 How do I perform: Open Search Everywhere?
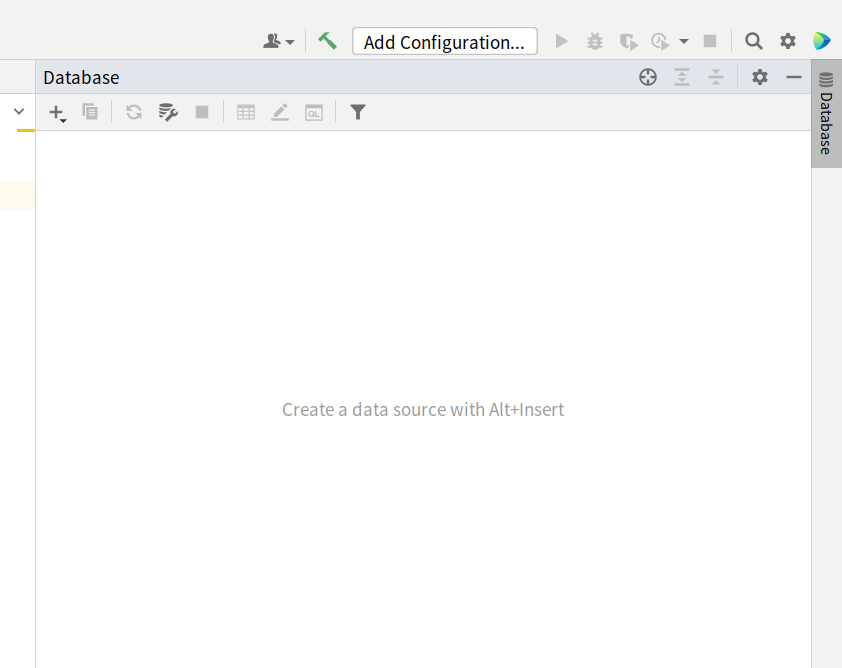coord(753,41)
